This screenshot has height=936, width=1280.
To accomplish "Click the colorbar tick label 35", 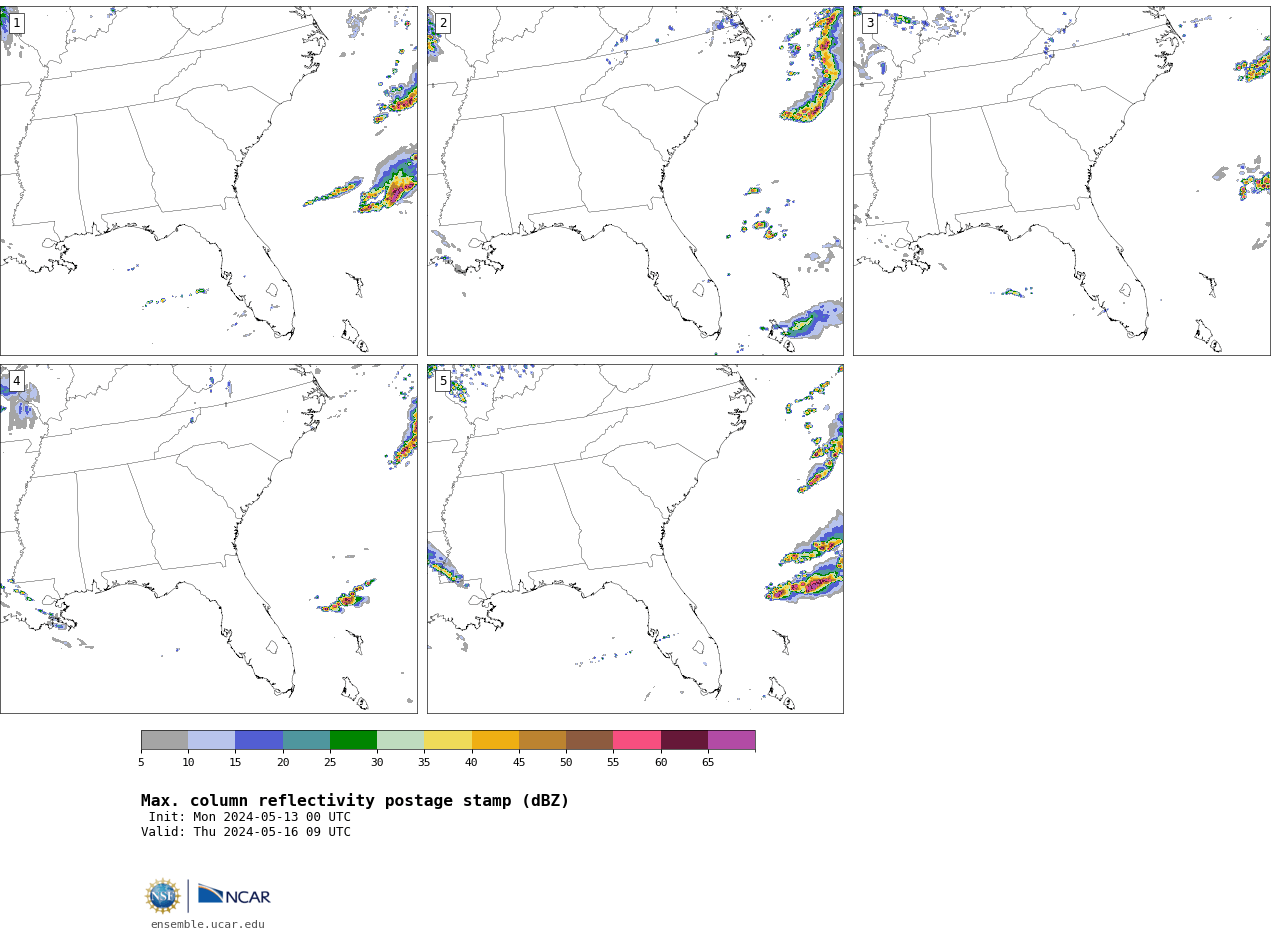I will (x=424, y=763).
